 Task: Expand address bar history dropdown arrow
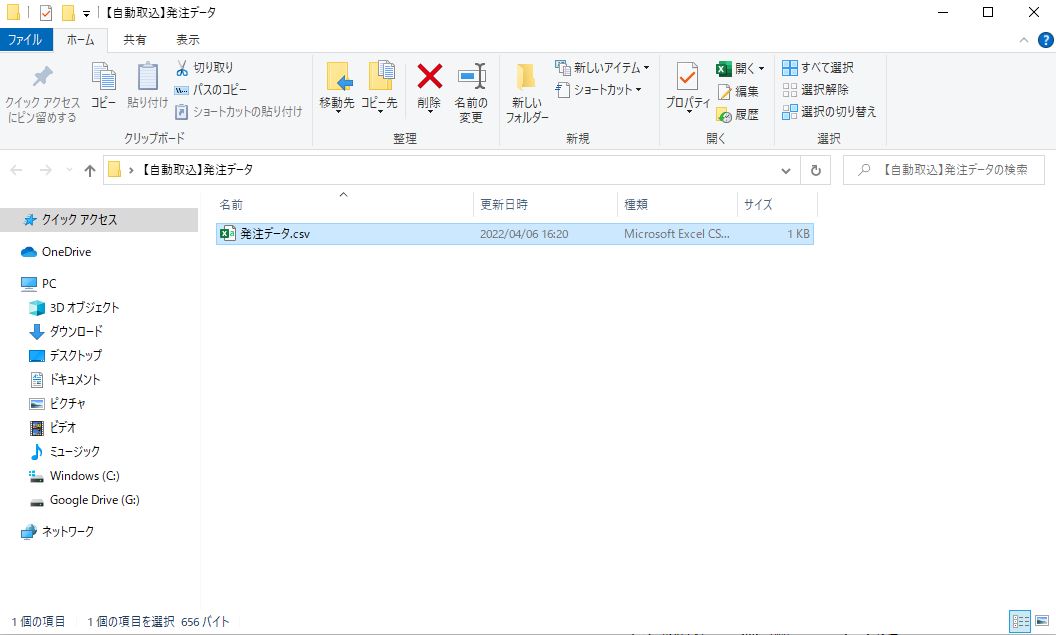tap(786, 170)
